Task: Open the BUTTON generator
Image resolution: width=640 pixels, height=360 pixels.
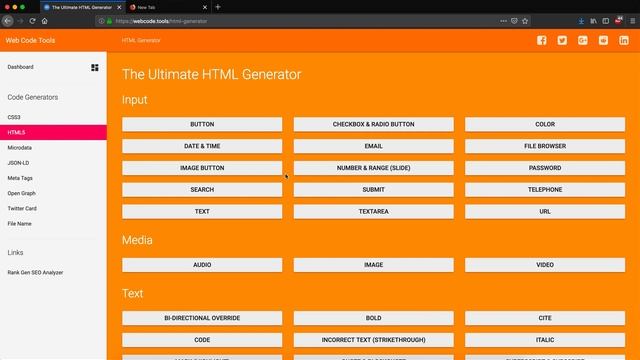Action: click(202, 124)
